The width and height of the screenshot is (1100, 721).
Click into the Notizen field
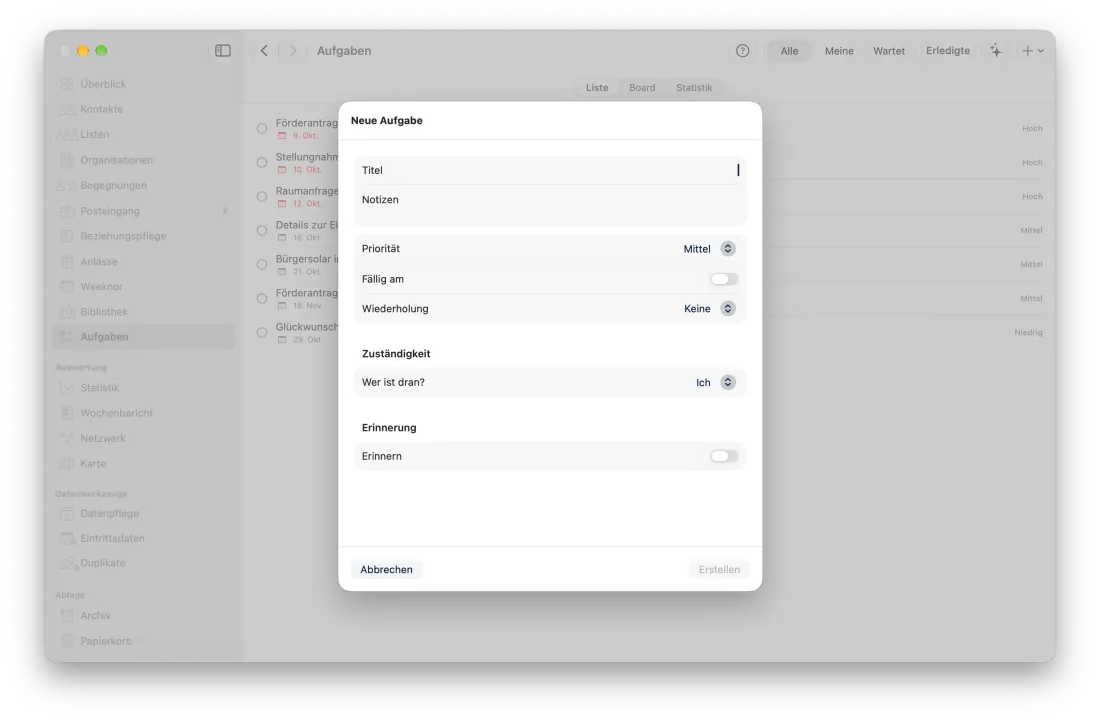[x=550, y=205]
